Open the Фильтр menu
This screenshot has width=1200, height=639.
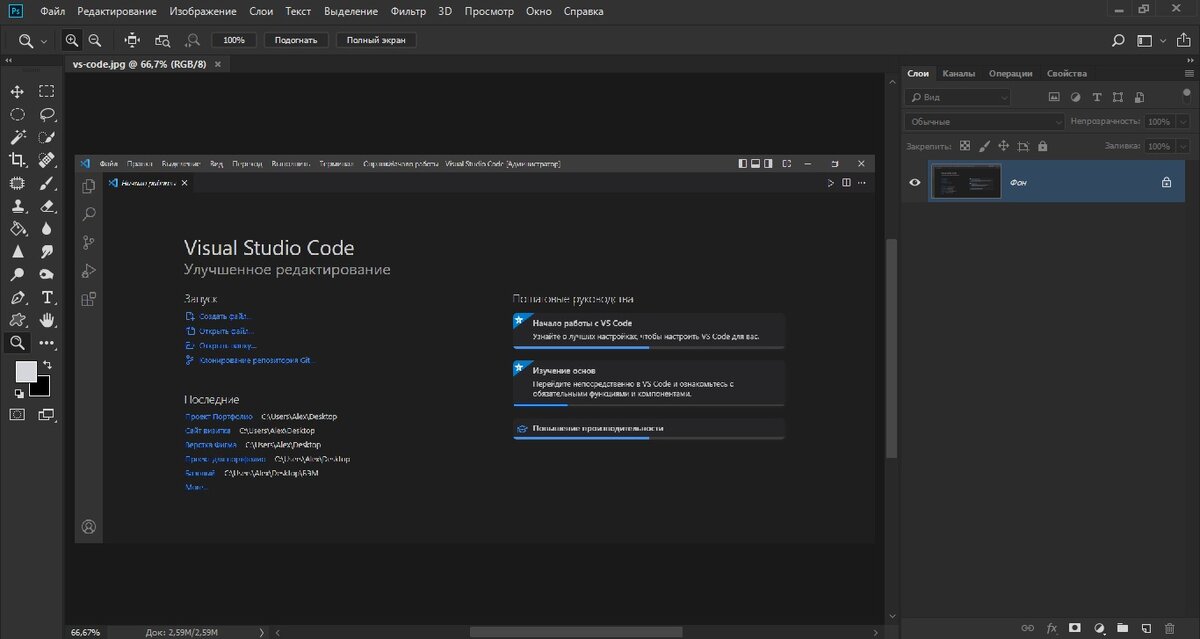[x=408, y=11]
